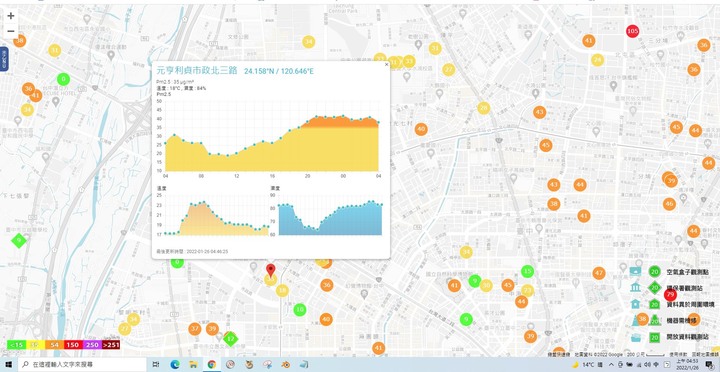Toggle the open data station legend icon
The width and height of the screenshot is (720, 372).
636,337
